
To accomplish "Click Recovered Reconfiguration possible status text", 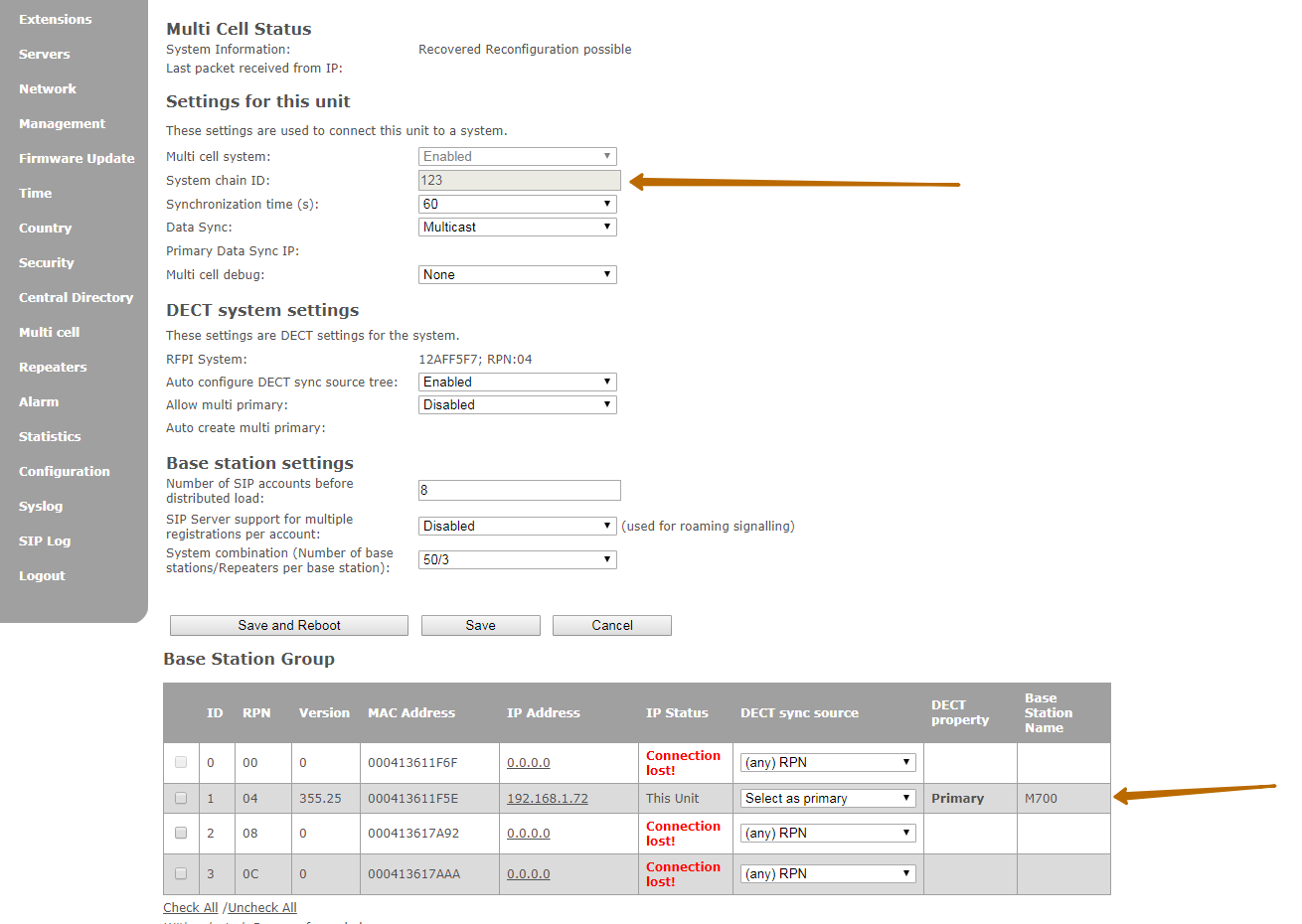I will coord(525,49).
